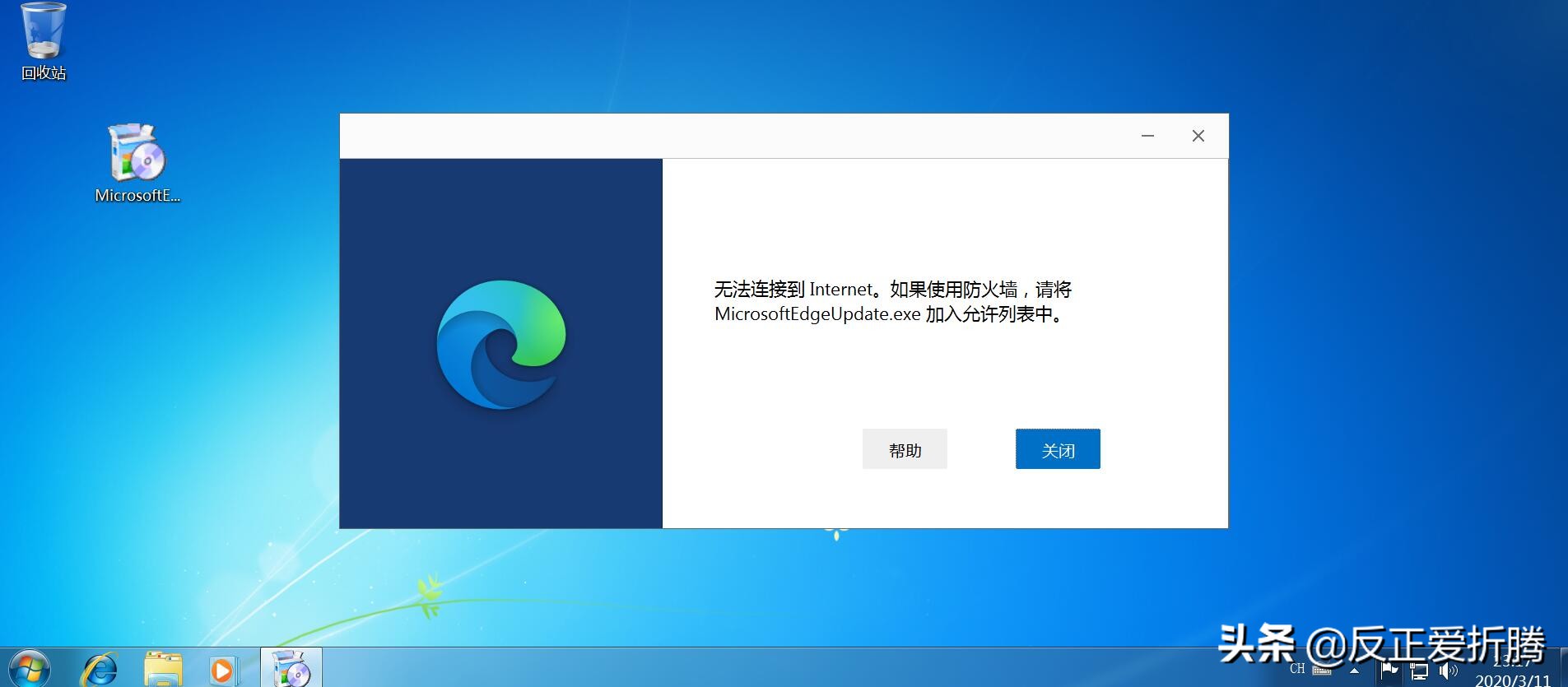Screen dimensions: 1568x687
Task: Open Windows Media Player from taskbar
Action: pyautogui.click(x=223, y=670)
